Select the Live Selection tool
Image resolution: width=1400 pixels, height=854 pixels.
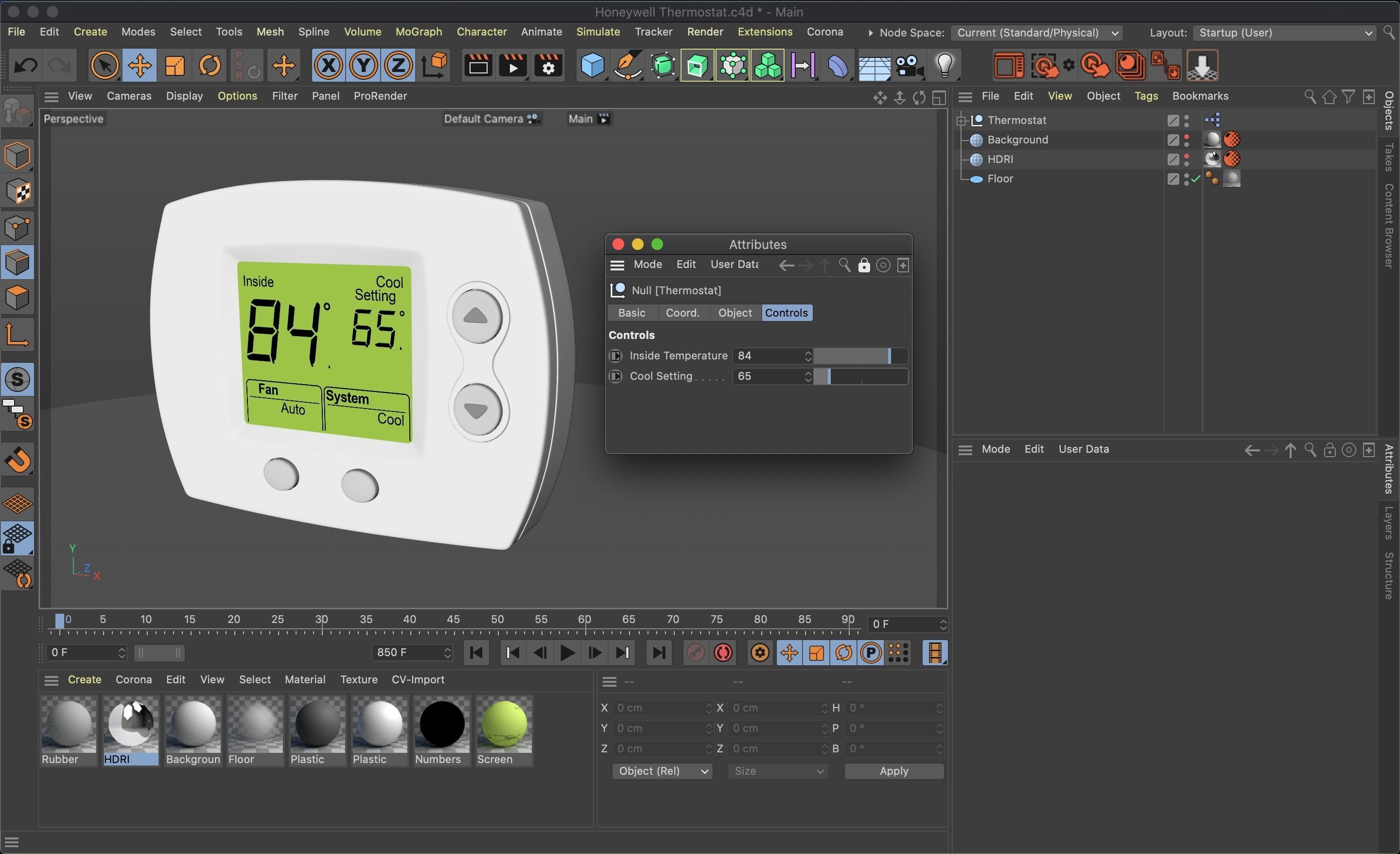pos(105,65)
